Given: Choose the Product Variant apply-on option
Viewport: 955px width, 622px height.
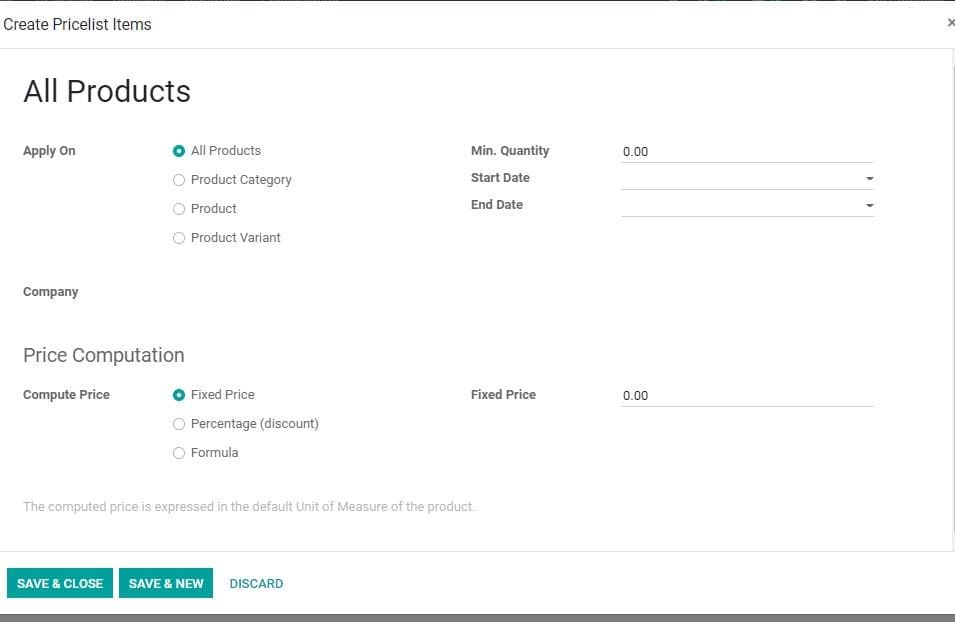Looking at the screenshot, I should pyautogui.click(x=179, y=238).
